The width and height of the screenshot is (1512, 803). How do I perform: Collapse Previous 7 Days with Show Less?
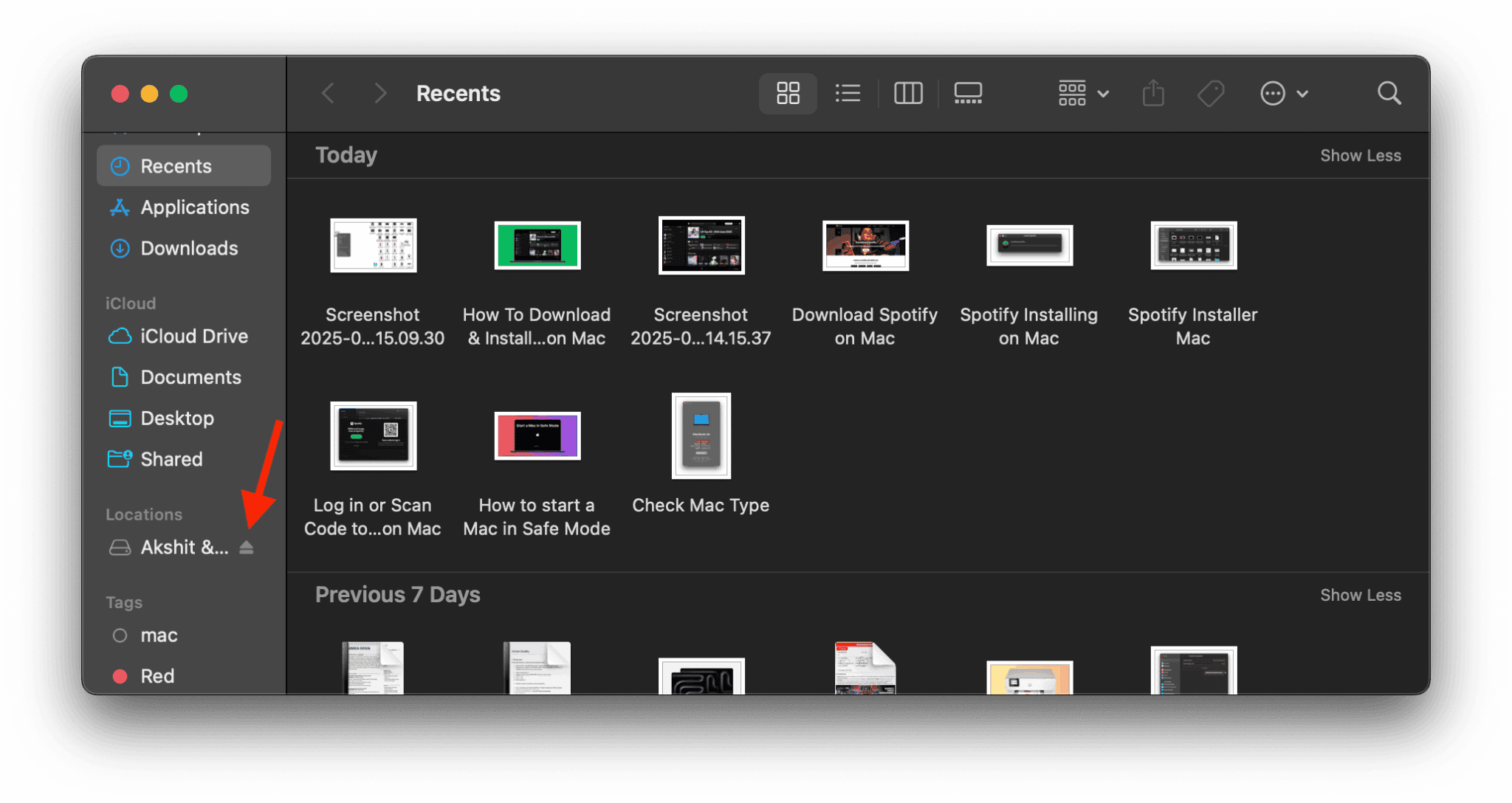point(1360,595)
